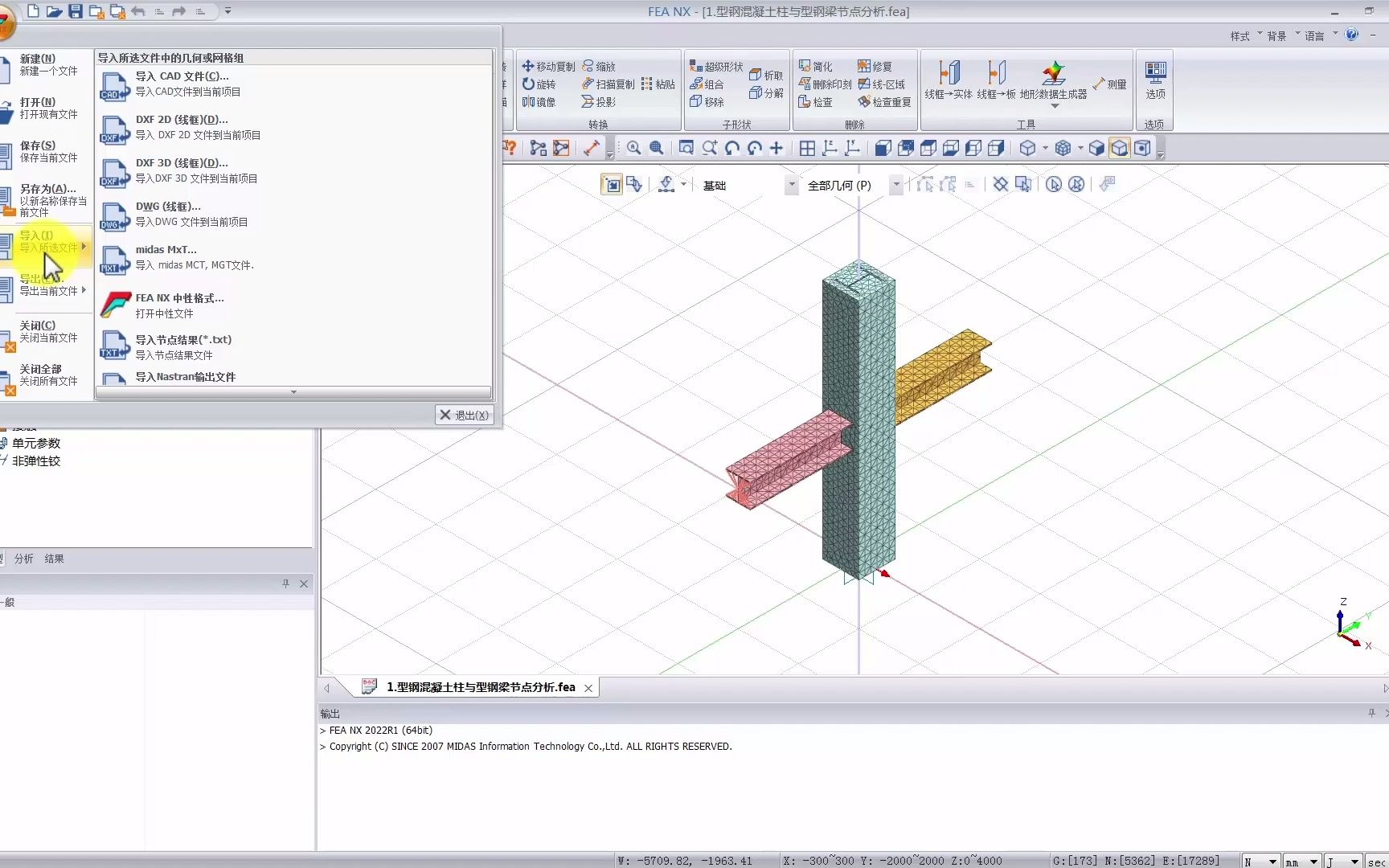
Task: Open 选项 options in the ribbon
Action: pyautogui.click(x=1155, y=80)
